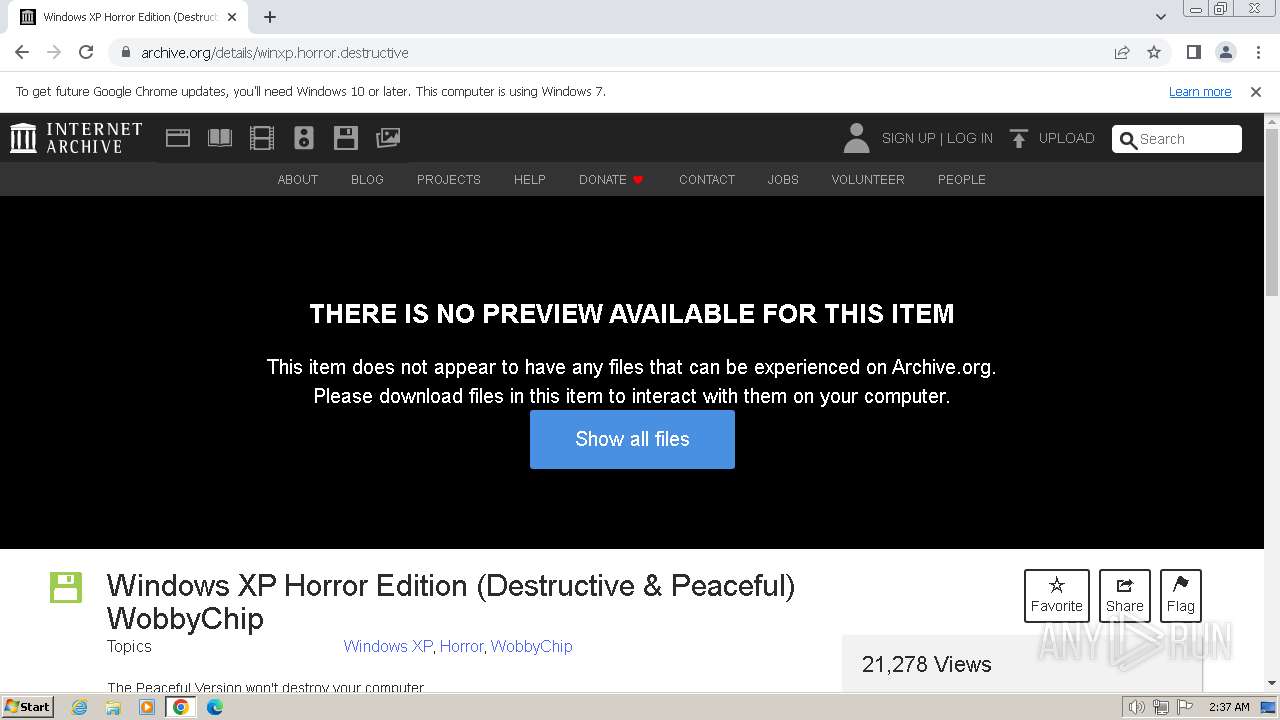Open the PEOPLE menu item

pyautogui.click(x=962, y=179)
